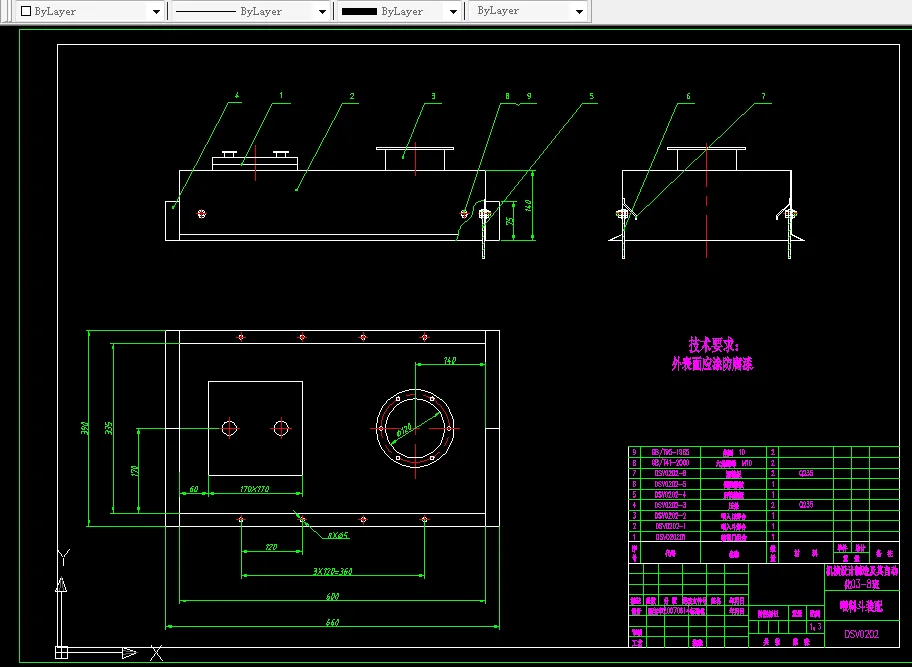Click the DSV0202-2 code in parts list
912x667 pixels.
point(671,515)
